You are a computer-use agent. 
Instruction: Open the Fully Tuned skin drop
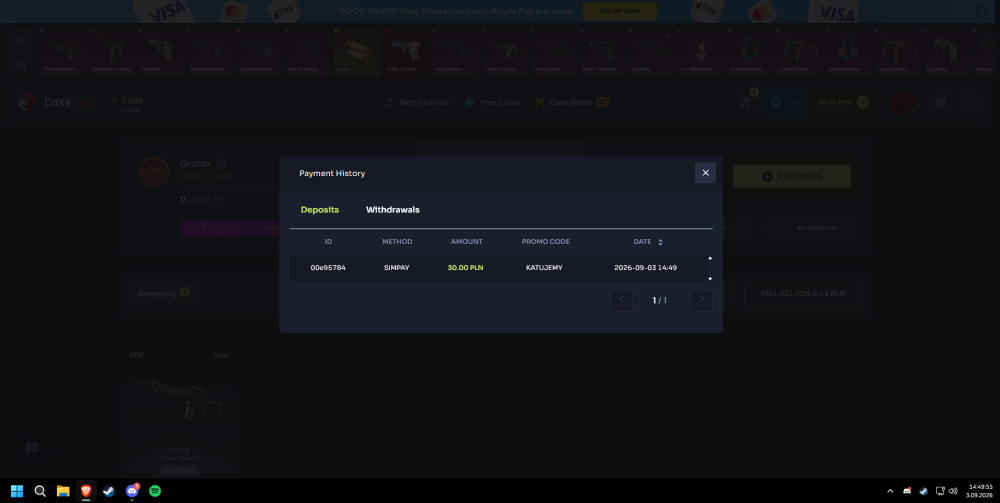point(406,52)
